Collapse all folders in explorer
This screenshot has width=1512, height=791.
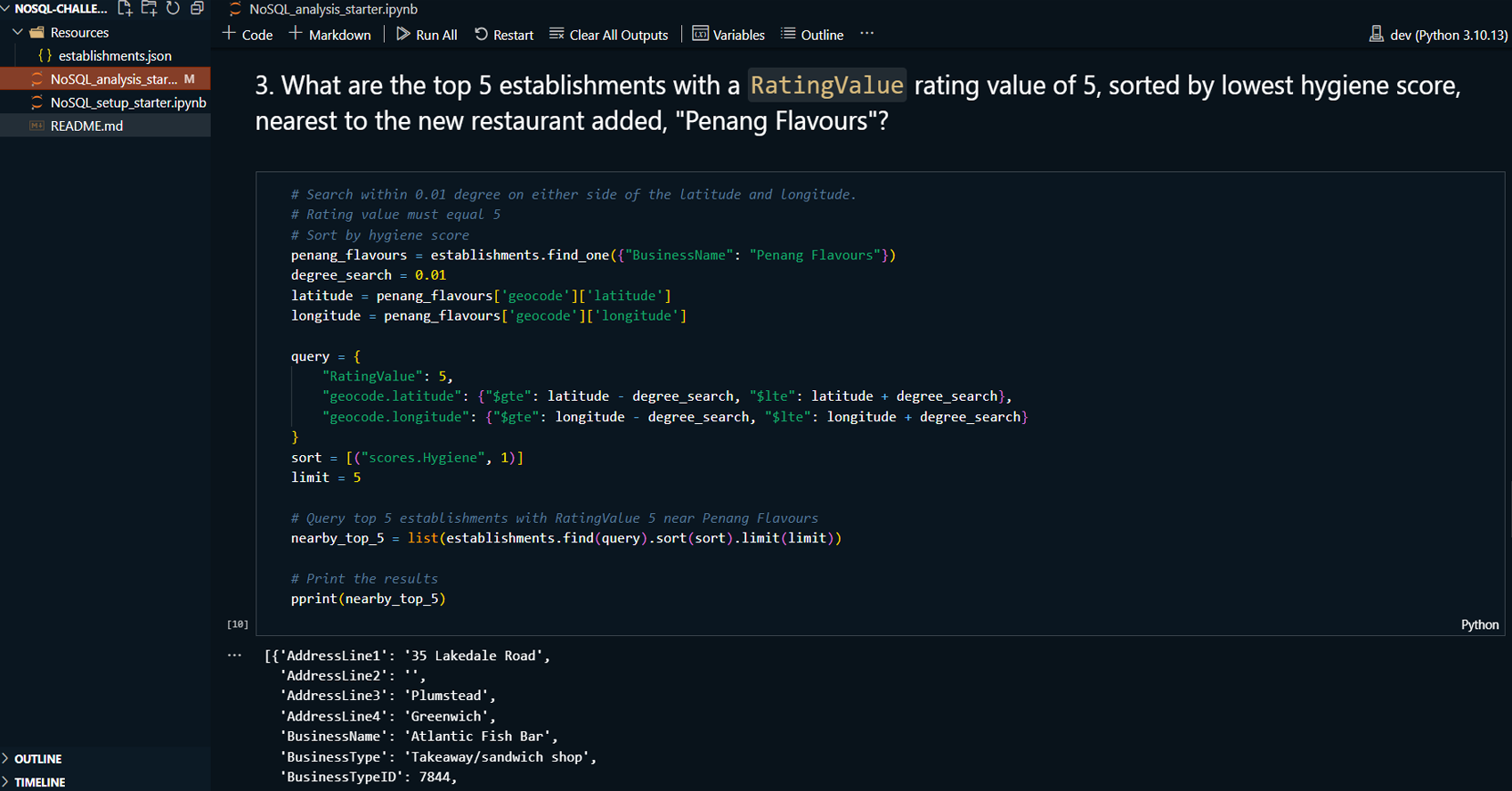click(x=197, y=9)
